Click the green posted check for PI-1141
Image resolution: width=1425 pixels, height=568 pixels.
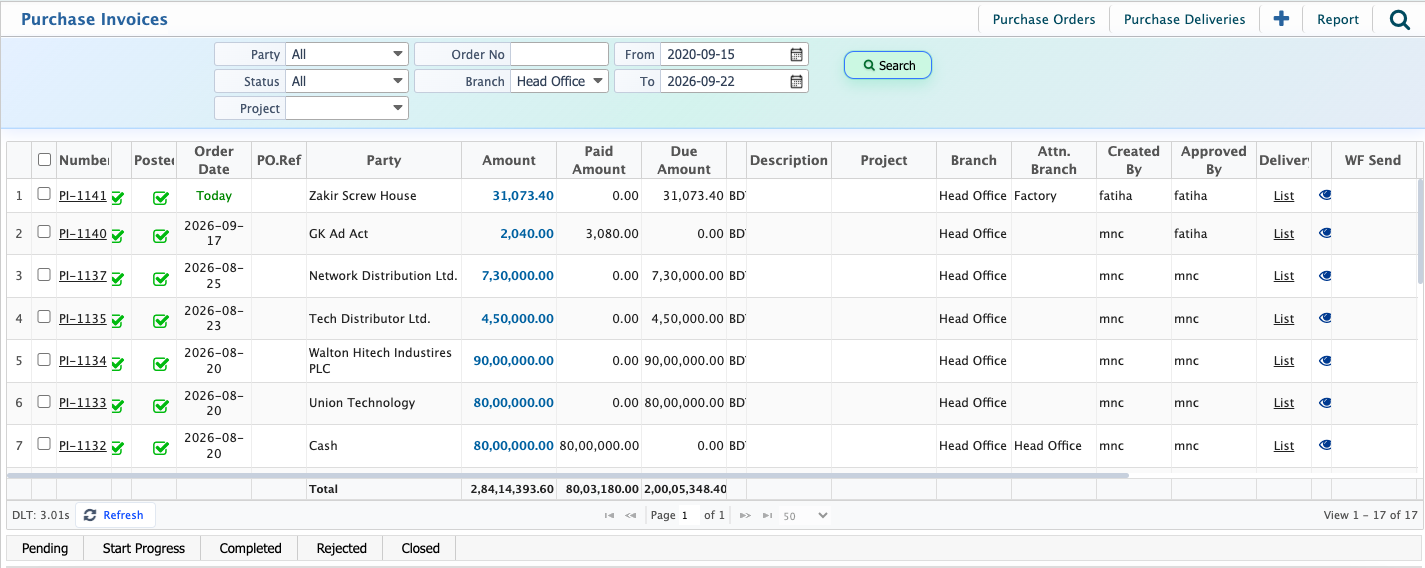[x=160, y=198]
